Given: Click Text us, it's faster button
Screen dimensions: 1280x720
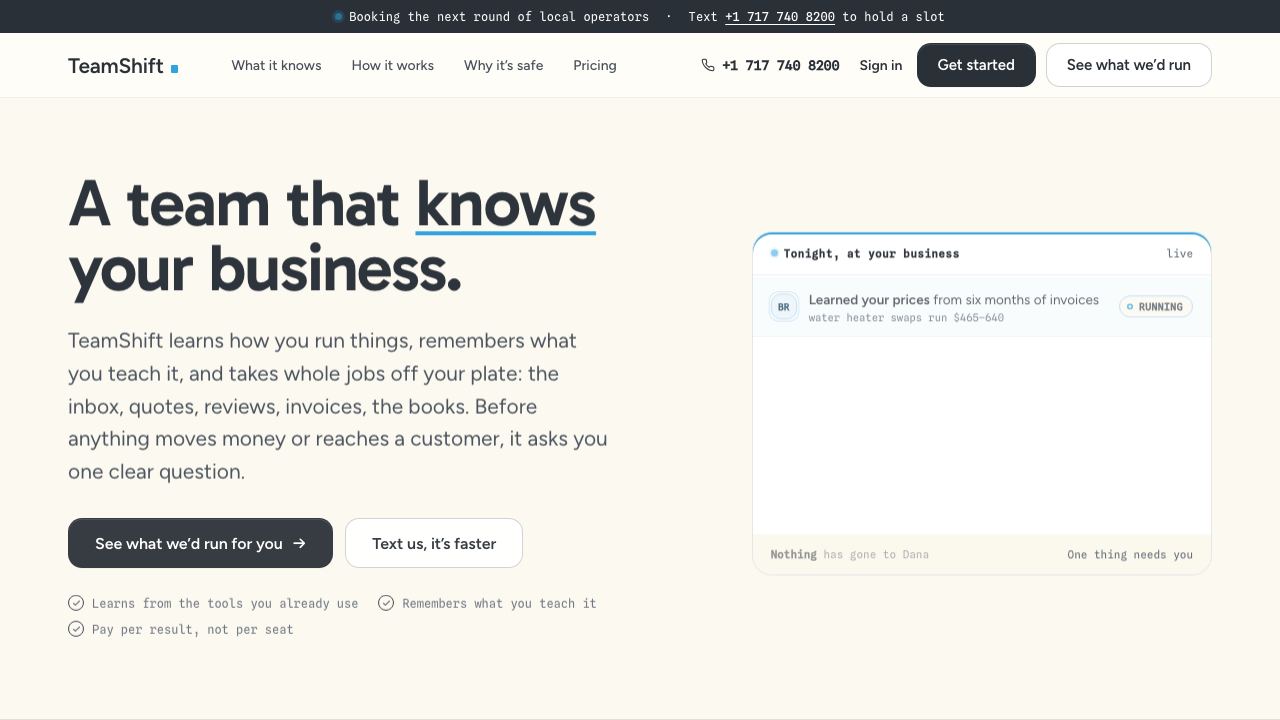Looking at the screenshot, I should click(x=434, y=543).
